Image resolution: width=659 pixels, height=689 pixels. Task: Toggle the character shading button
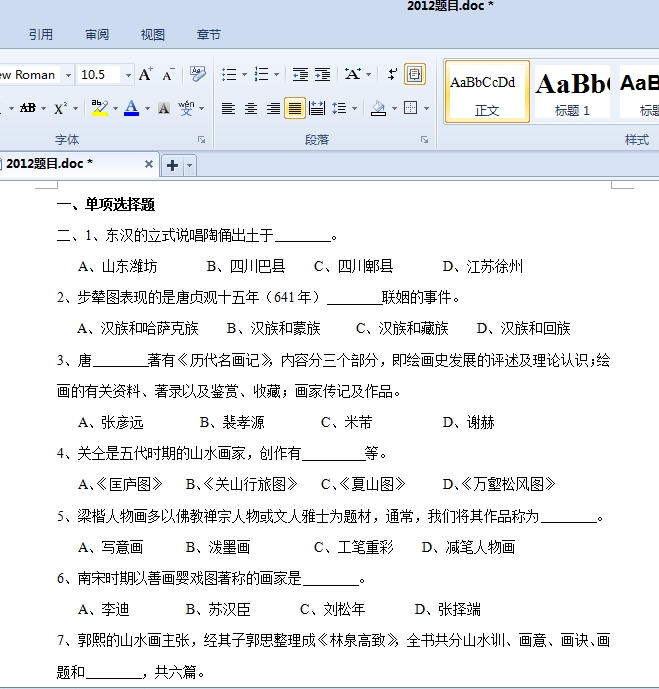tap(163, 108)
